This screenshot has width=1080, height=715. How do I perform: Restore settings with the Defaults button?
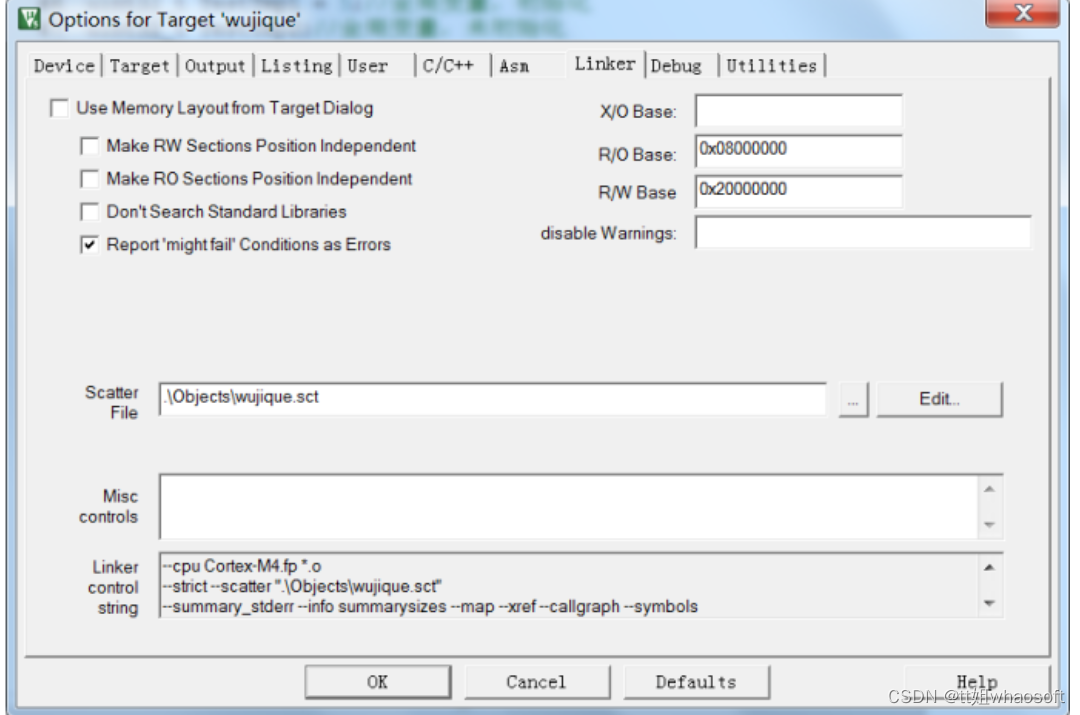point(696,682)
